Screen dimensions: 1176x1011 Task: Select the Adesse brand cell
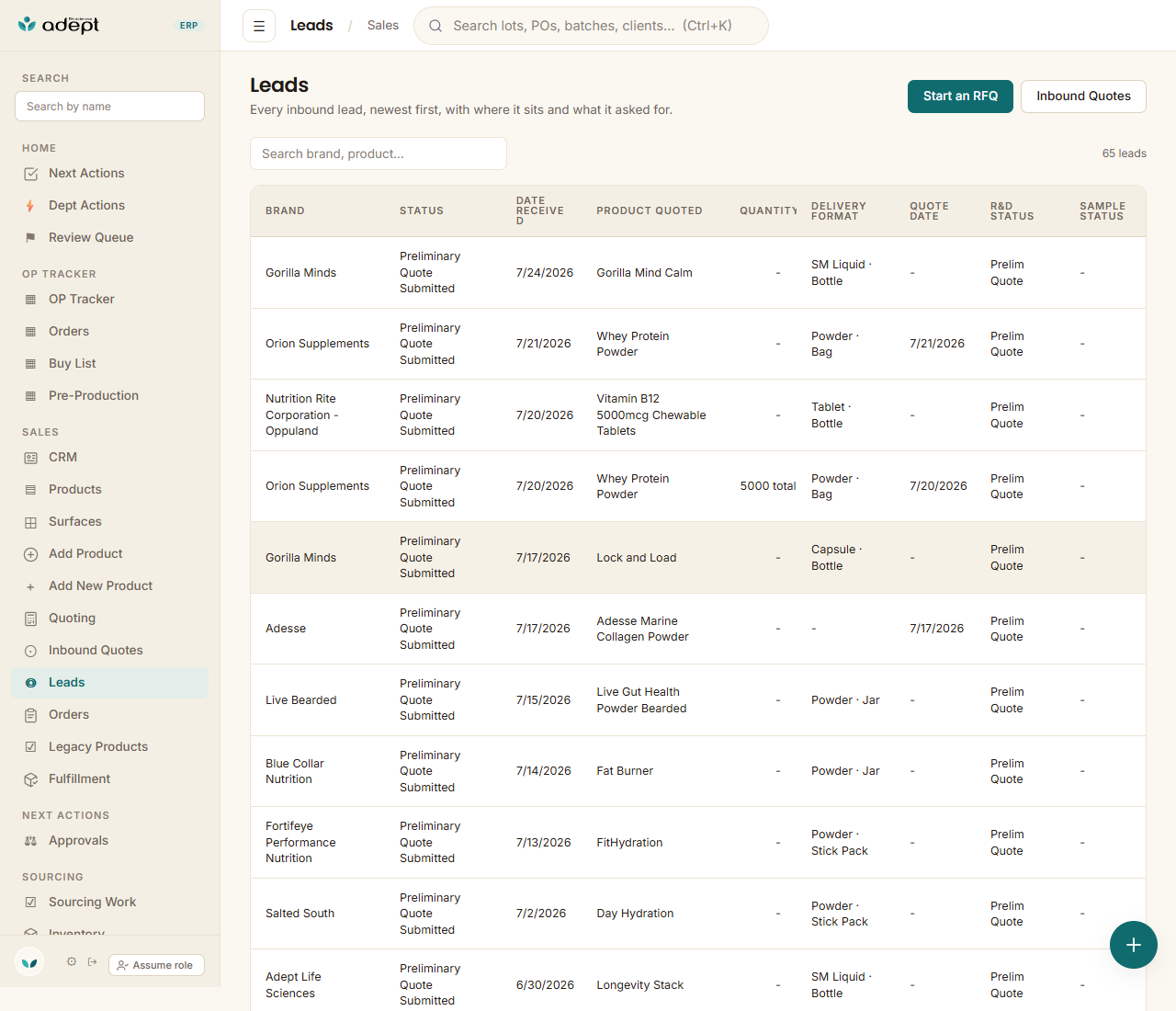286,629
